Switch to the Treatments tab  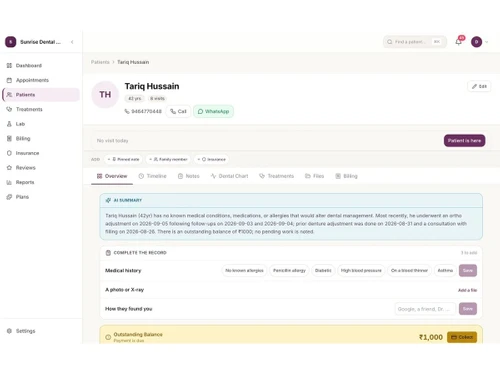tap(277, 176)
